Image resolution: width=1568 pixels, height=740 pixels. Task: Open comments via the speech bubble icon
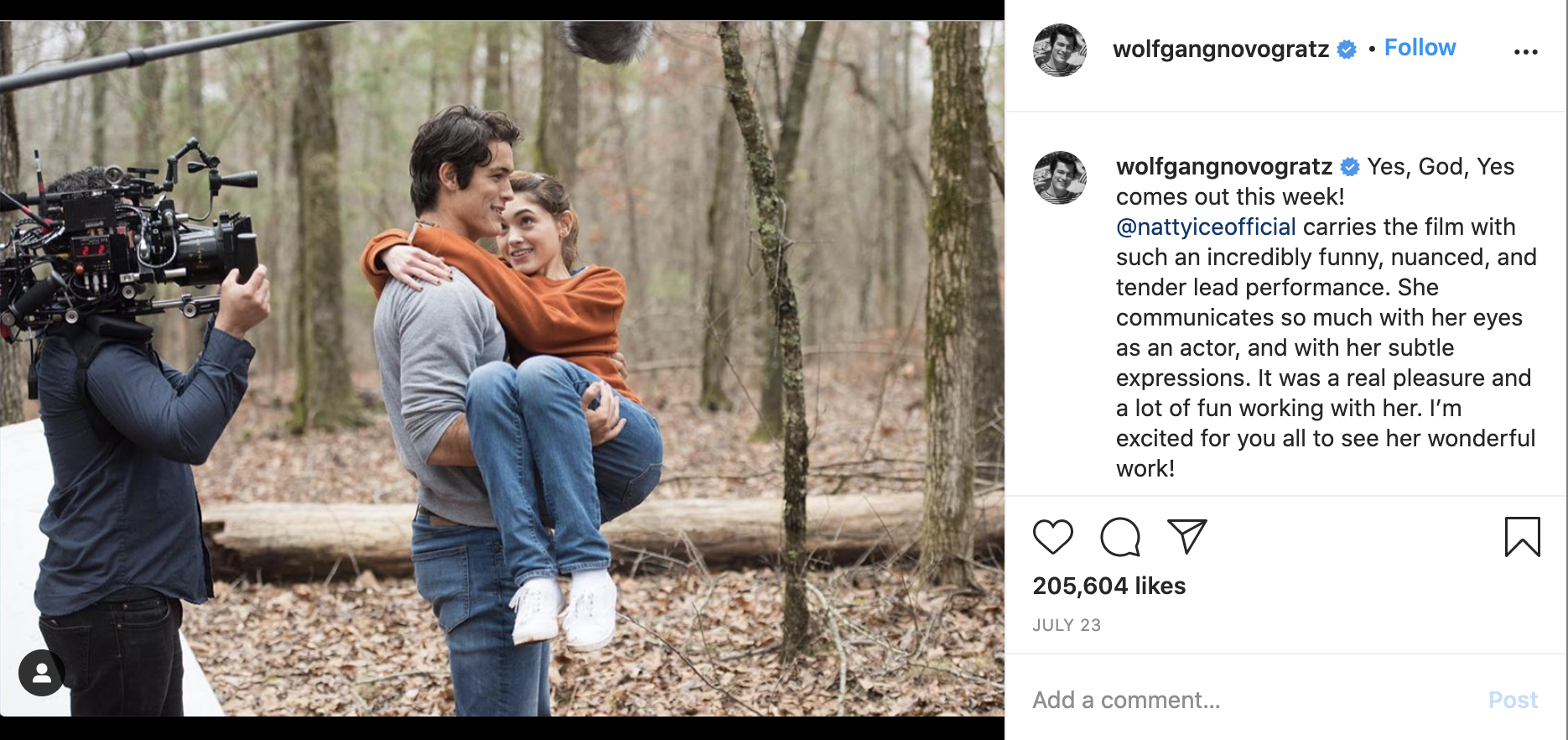[1120, 537]
